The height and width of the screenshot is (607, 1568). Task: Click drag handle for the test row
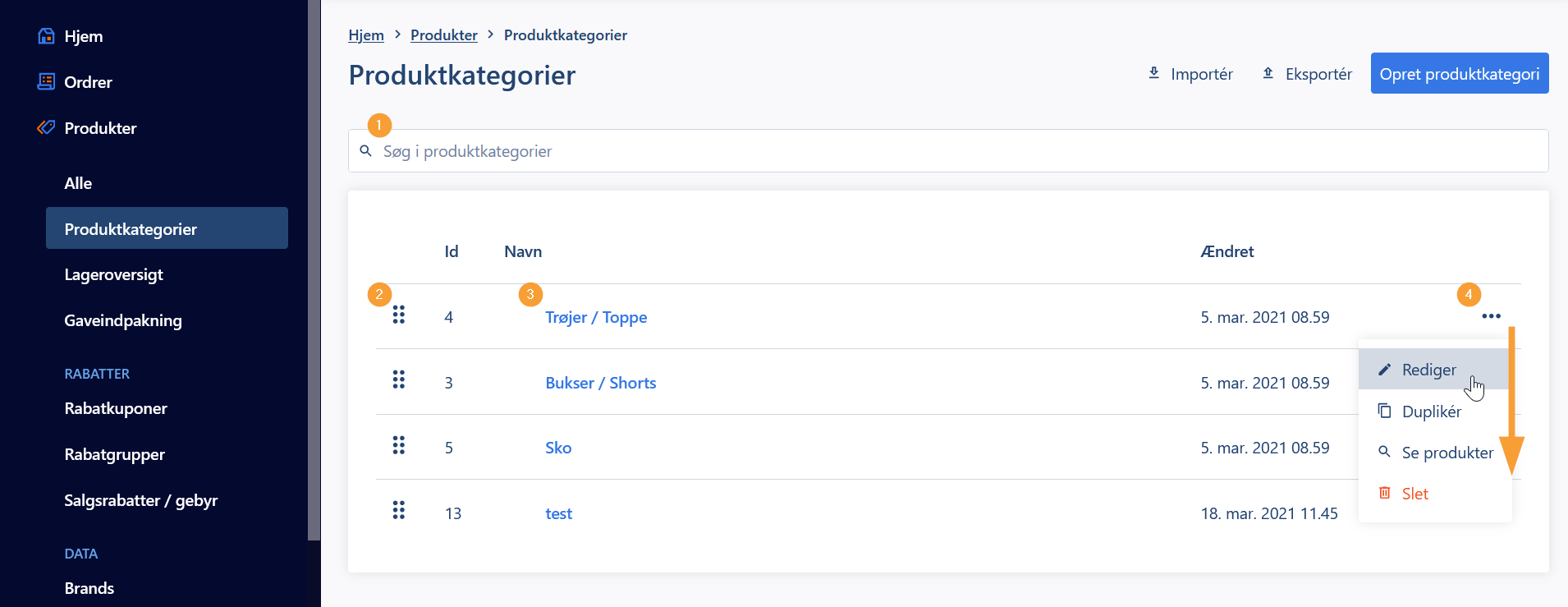coord(399,510)
